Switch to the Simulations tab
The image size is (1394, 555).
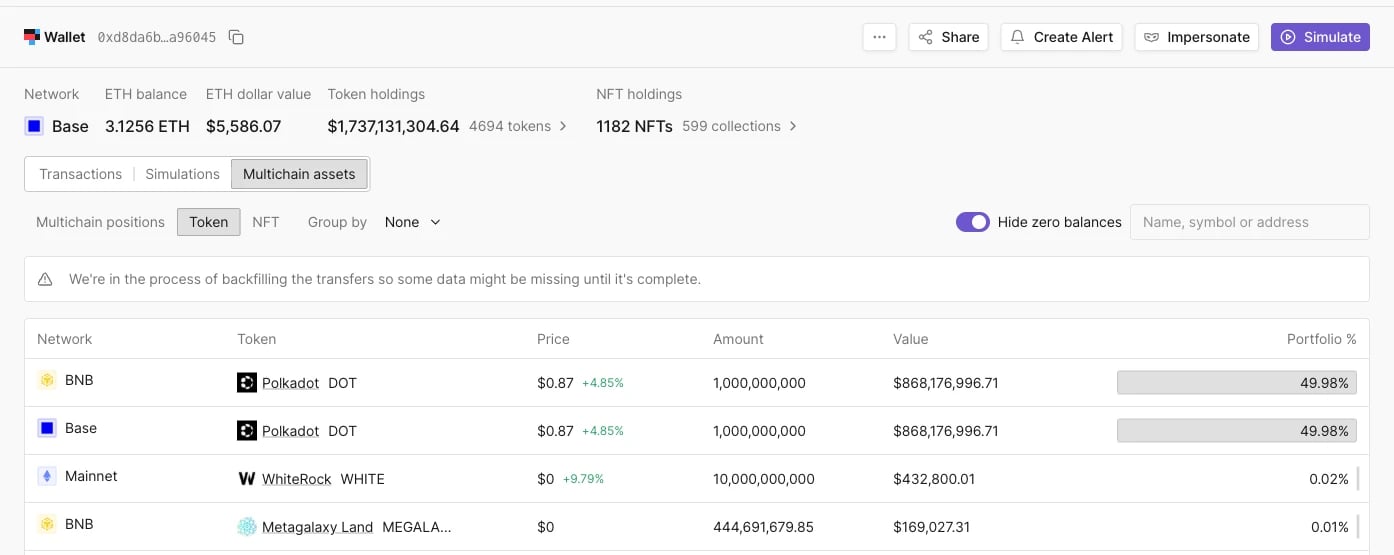182,174
